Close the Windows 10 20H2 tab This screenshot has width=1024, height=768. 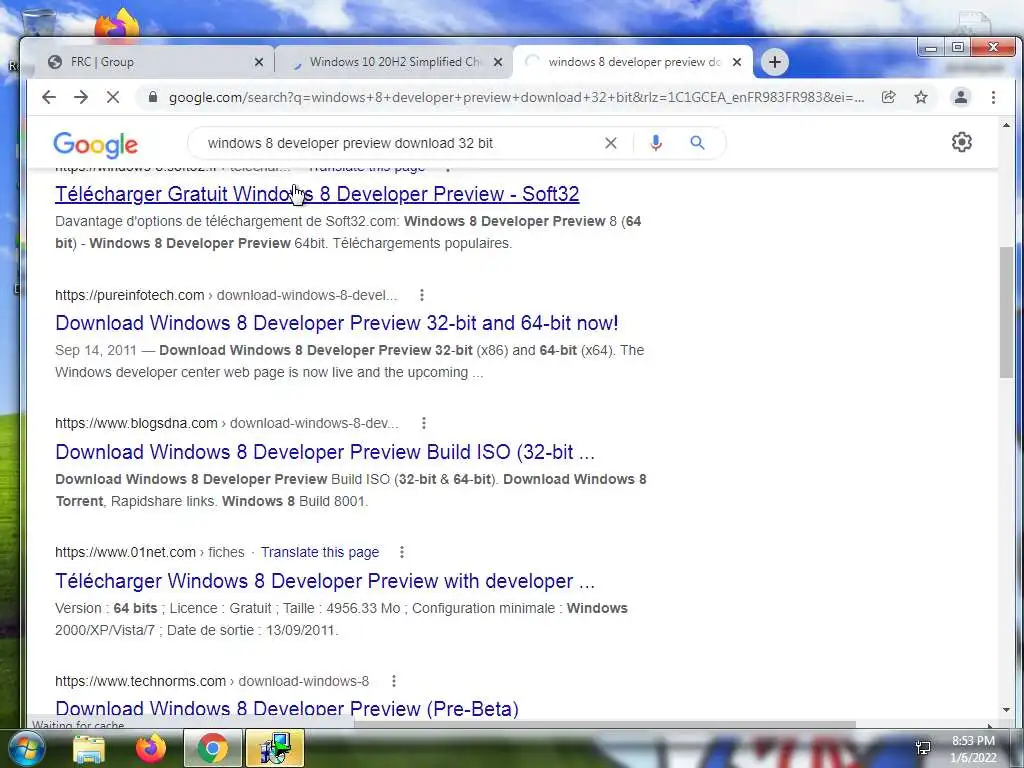[x=498, y=62]
